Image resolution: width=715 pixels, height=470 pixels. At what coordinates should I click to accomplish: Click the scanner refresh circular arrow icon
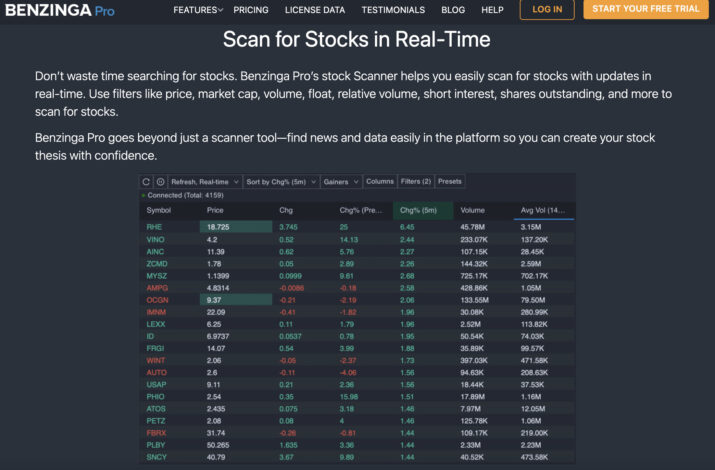(146, 182)
